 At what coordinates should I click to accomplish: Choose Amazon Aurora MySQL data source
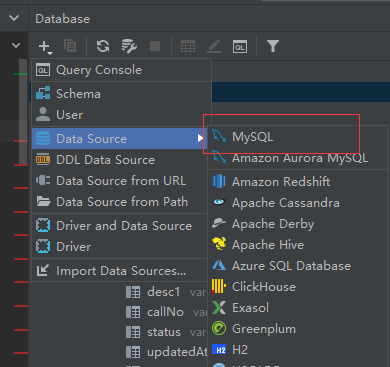point(297,158)
